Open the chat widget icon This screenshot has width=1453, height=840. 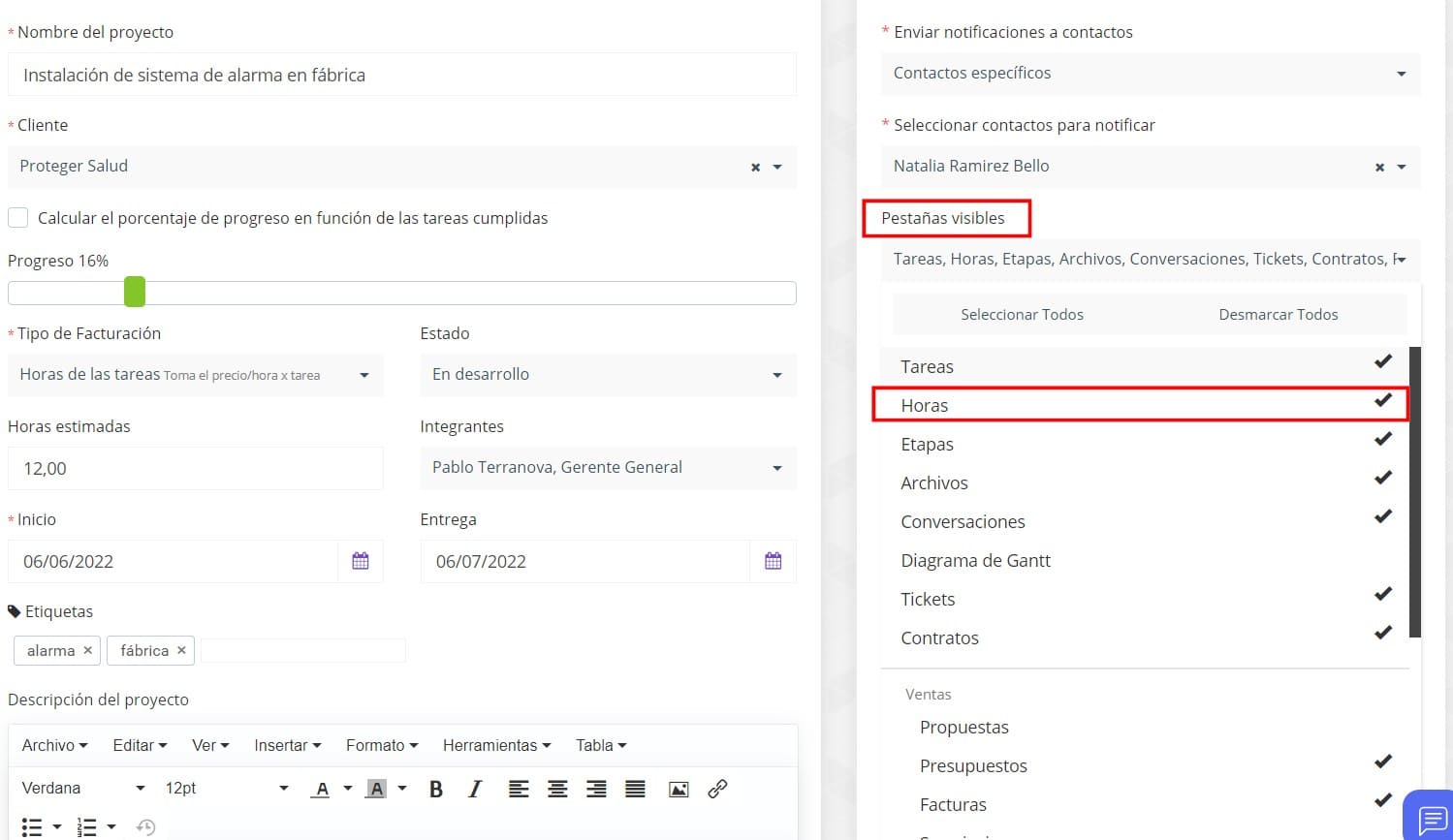point(1431,819)
